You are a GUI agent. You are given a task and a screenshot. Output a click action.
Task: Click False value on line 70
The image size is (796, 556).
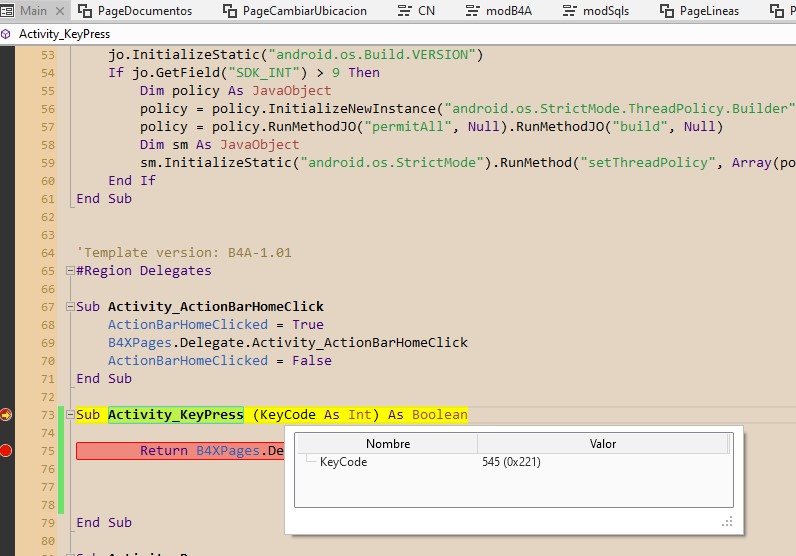(312, 361)
